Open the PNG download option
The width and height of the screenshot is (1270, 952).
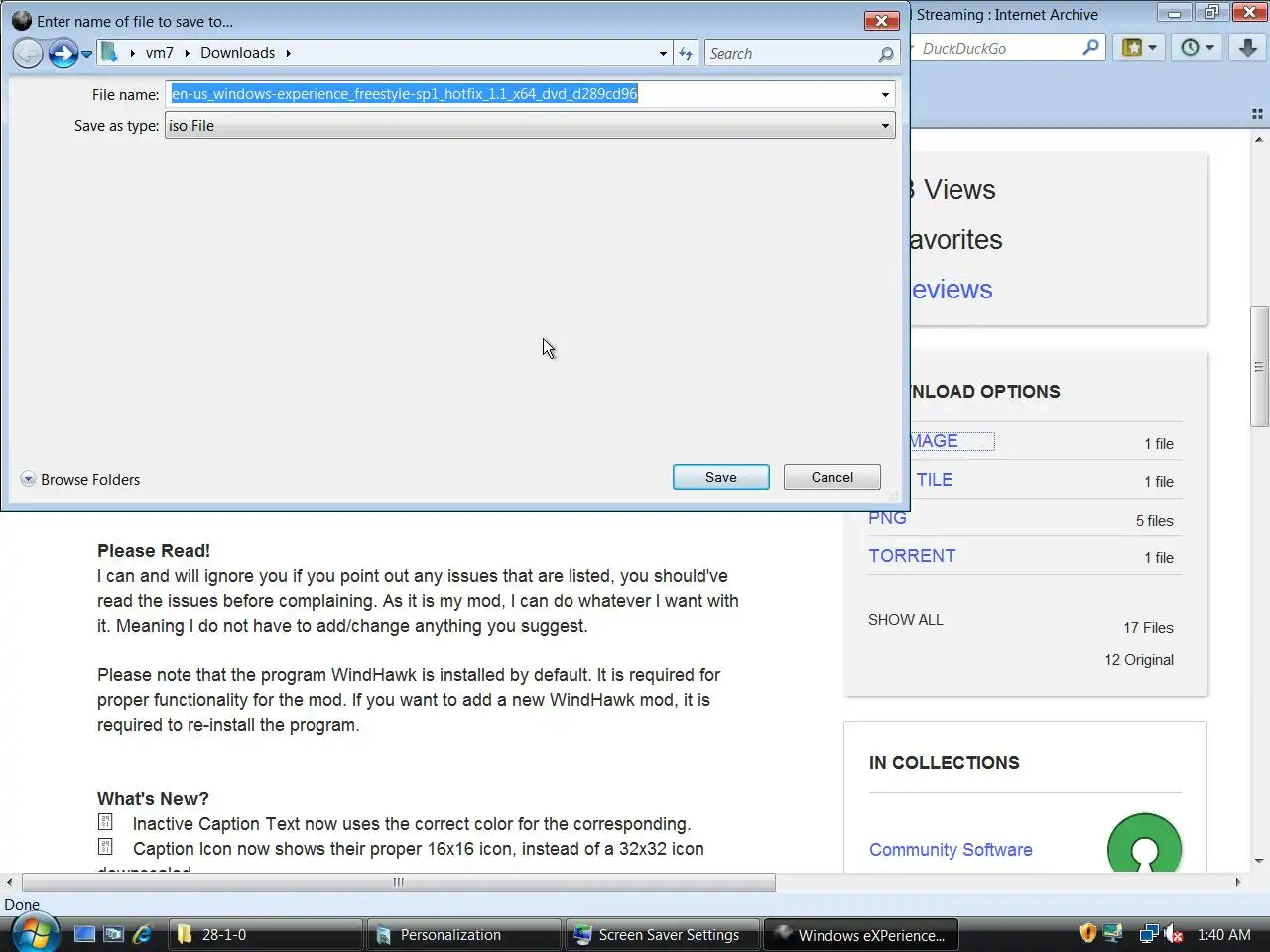pos(887,518)
